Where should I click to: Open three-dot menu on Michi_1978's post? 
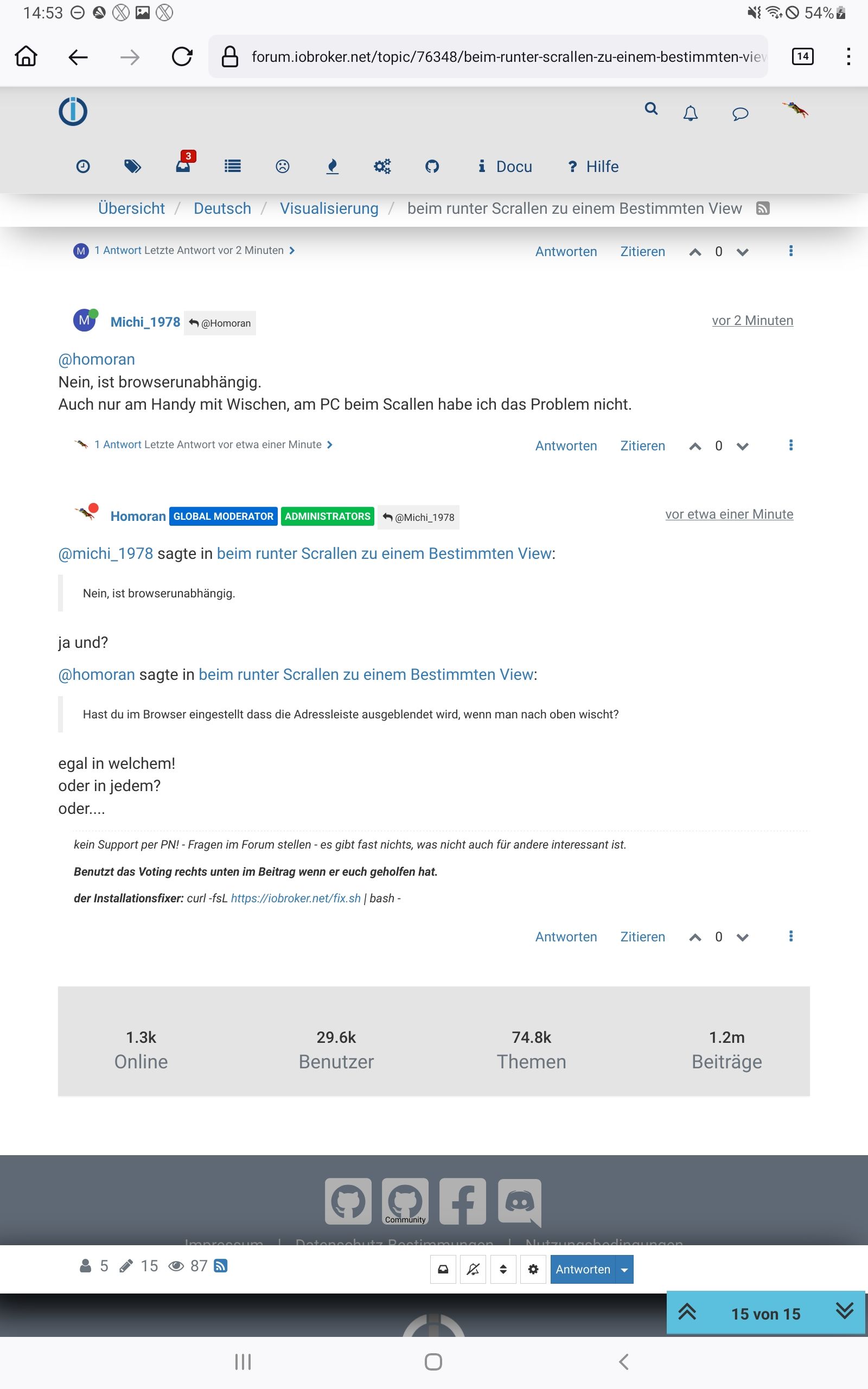(790, 445)
